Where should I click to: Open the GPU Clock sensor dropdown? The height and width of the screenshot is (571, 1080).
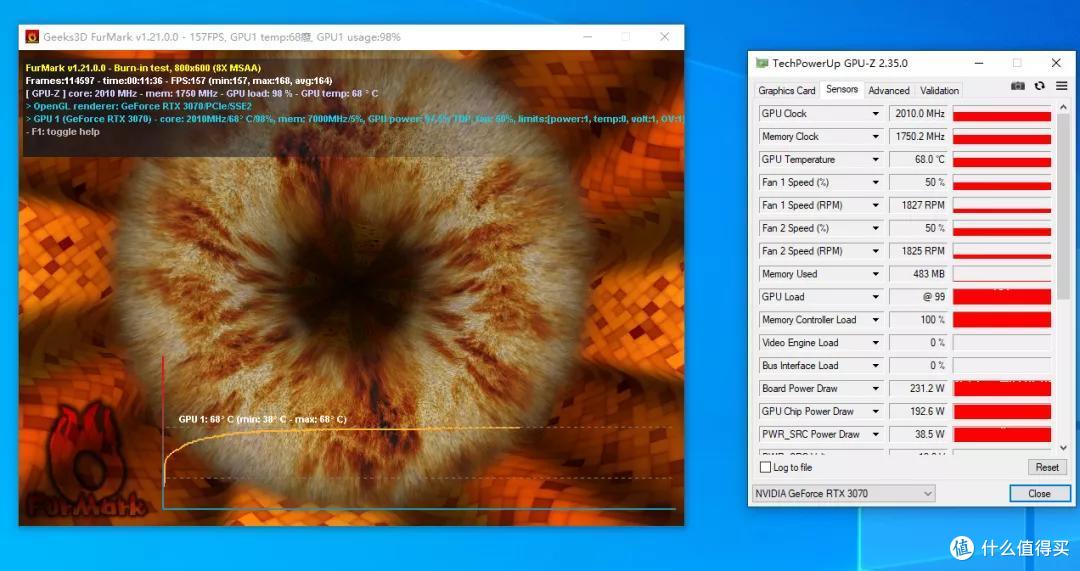coord(875,114)
